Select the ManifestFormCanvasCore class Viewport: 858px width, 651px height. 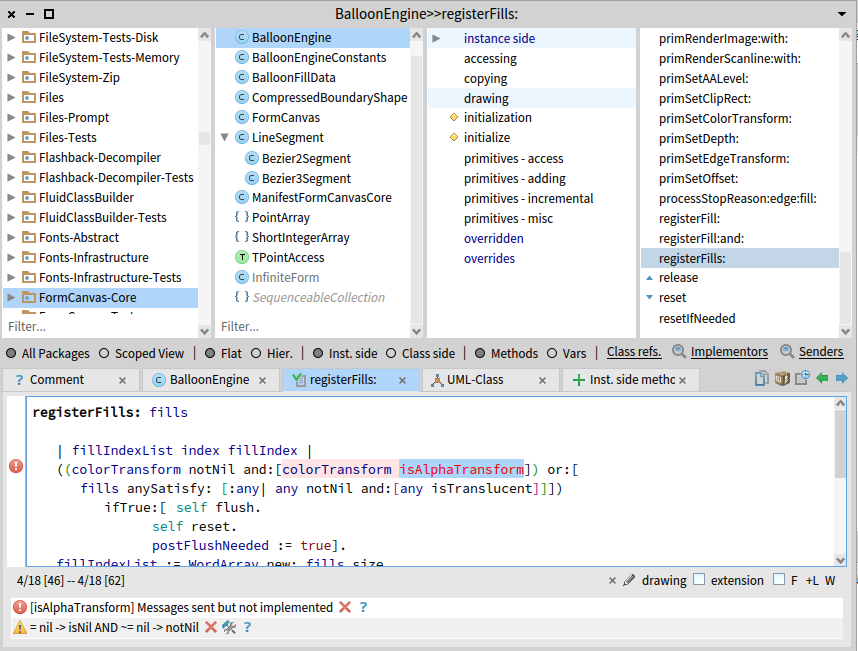click(321, 197)
